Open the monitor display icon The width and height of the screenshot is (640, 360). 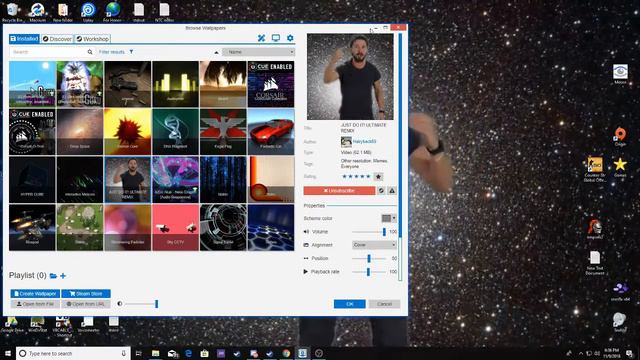276,38
